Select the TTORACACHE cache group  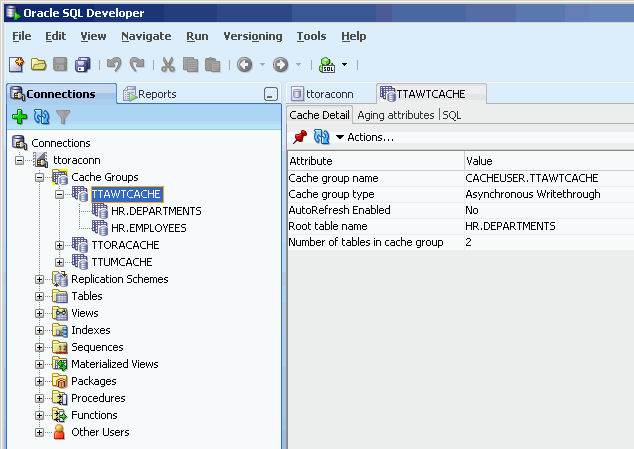tap(125, 245)
